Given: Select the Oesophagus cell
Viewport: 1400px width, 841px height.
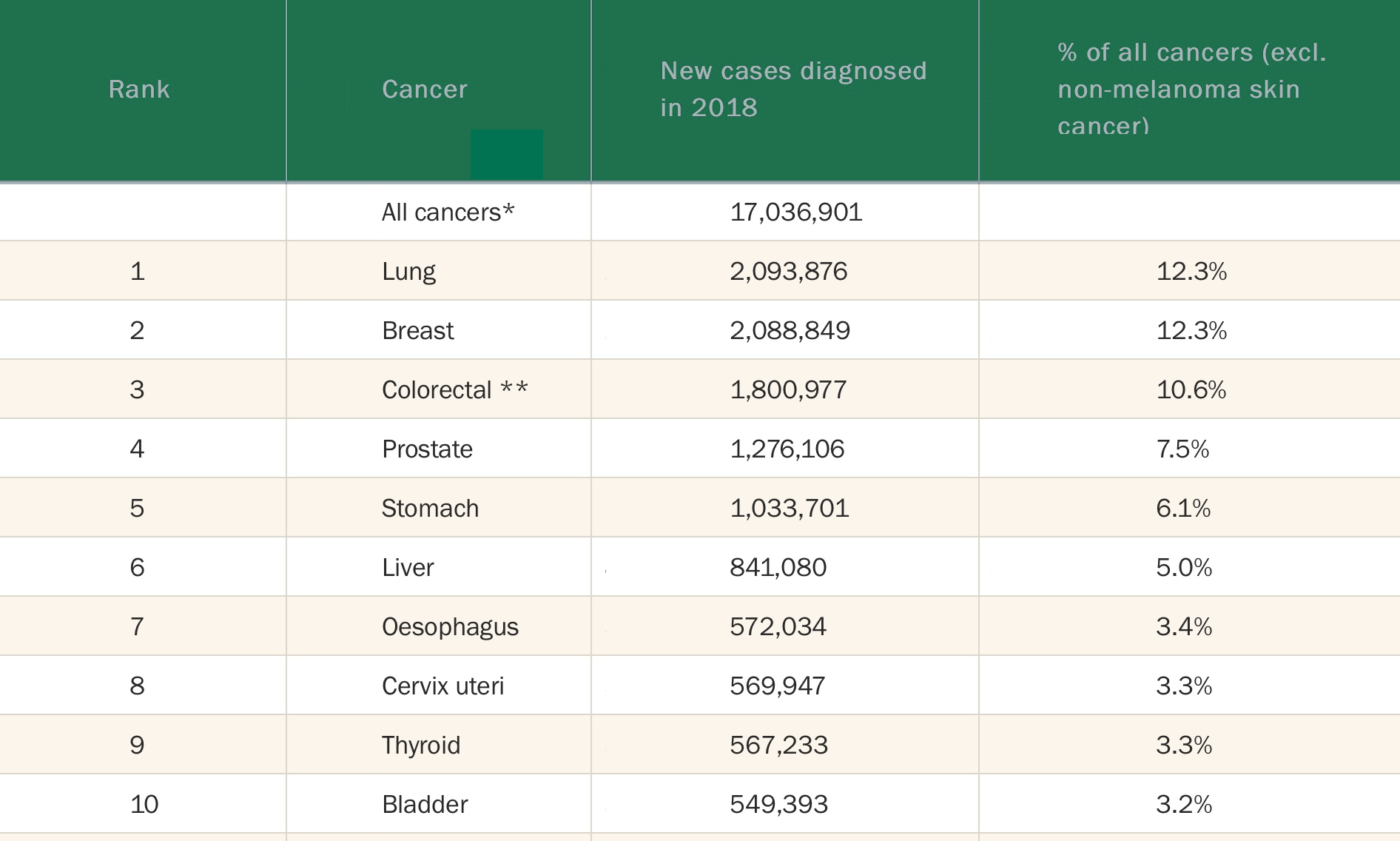Looking at the screenshot, I should point(450,627).
